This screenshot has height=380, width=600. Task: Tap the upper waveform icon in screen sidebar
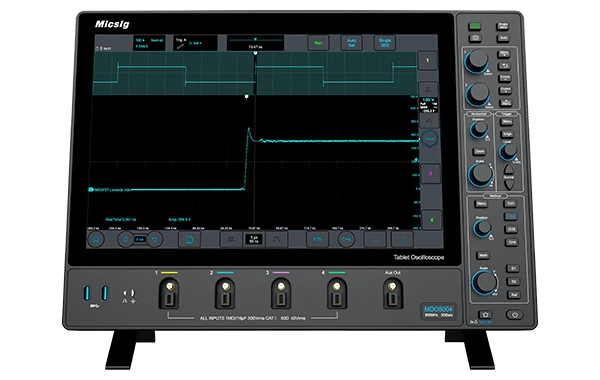428,89
